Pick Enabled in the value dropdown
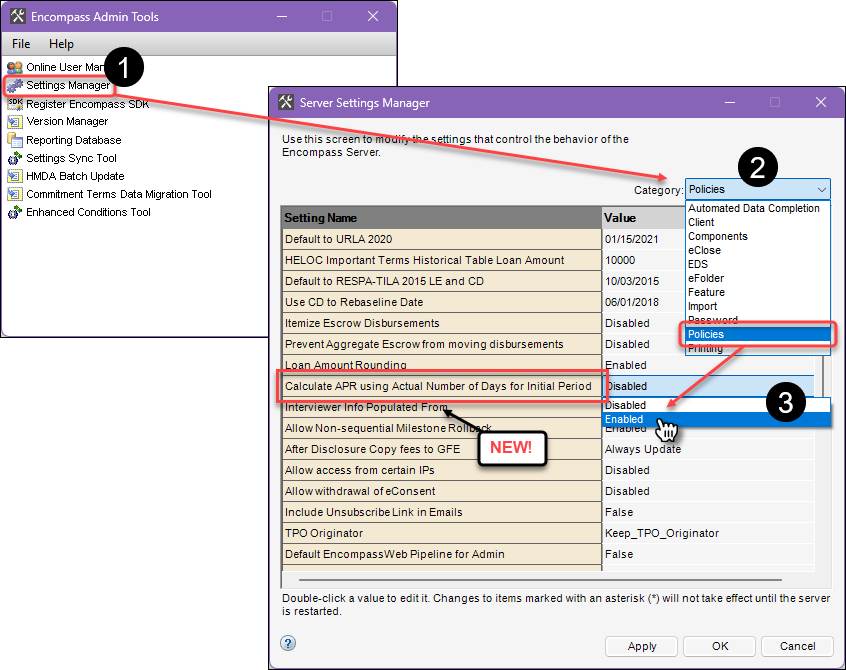The width and height of the screenshot is (846, 670). (717, 420)
